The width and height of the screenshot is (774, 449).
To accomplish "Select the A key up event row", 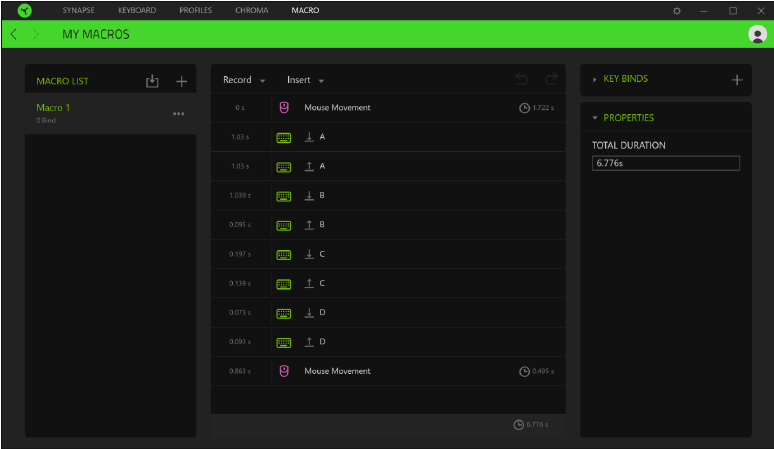I will point(388,167).
